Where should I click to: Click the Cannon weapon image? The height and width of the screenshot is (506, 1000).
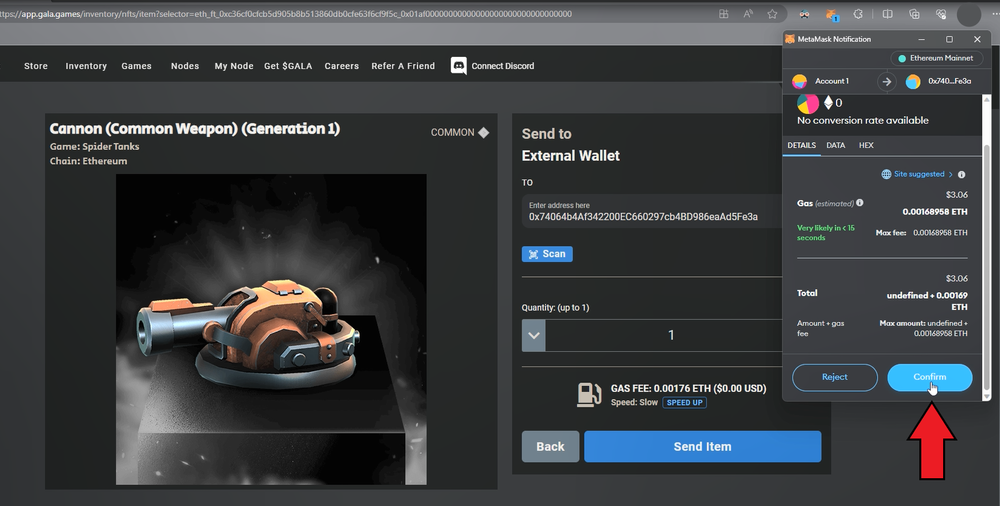pyautogui.click(x=271, y=329)
